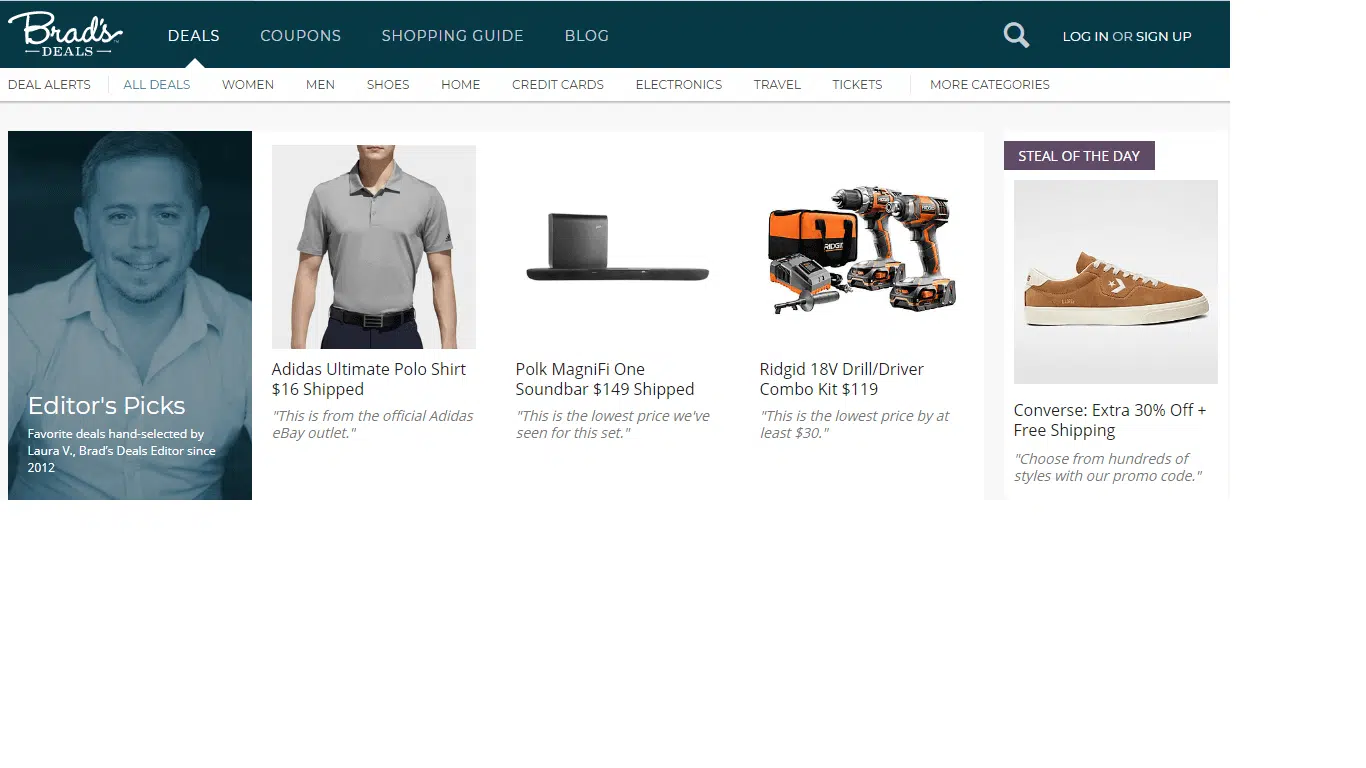The image size is (1366, 768).
Task: Click the Steal of the Day label
Action: 1079,156
